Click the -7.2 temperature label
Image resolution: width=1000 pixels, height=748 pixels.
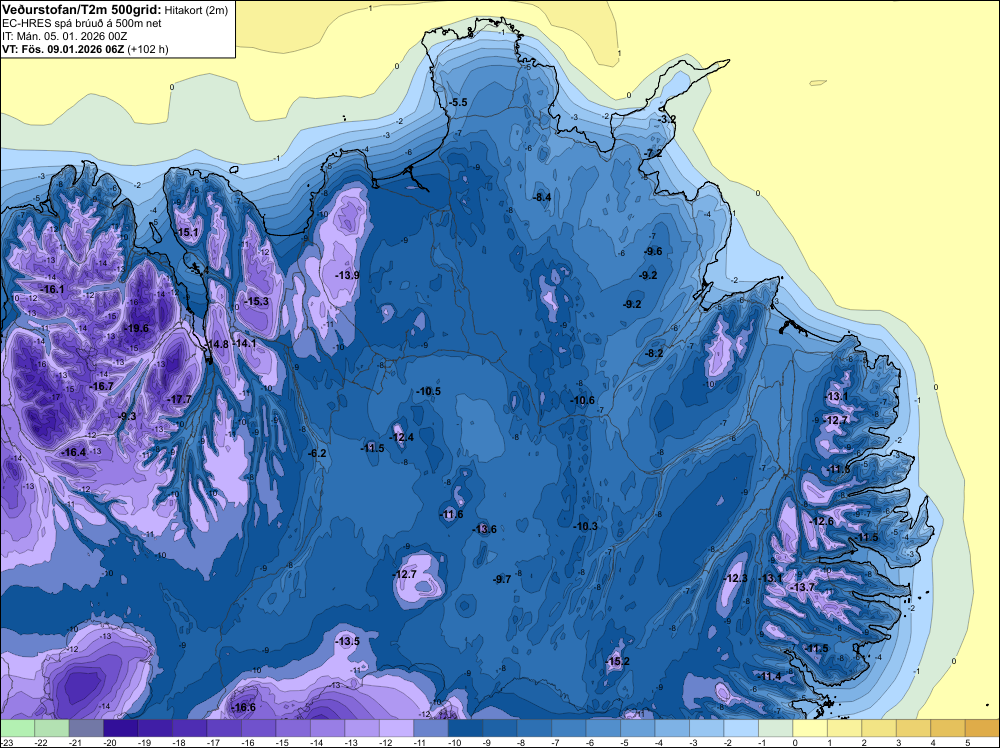(x=652, y=154)
